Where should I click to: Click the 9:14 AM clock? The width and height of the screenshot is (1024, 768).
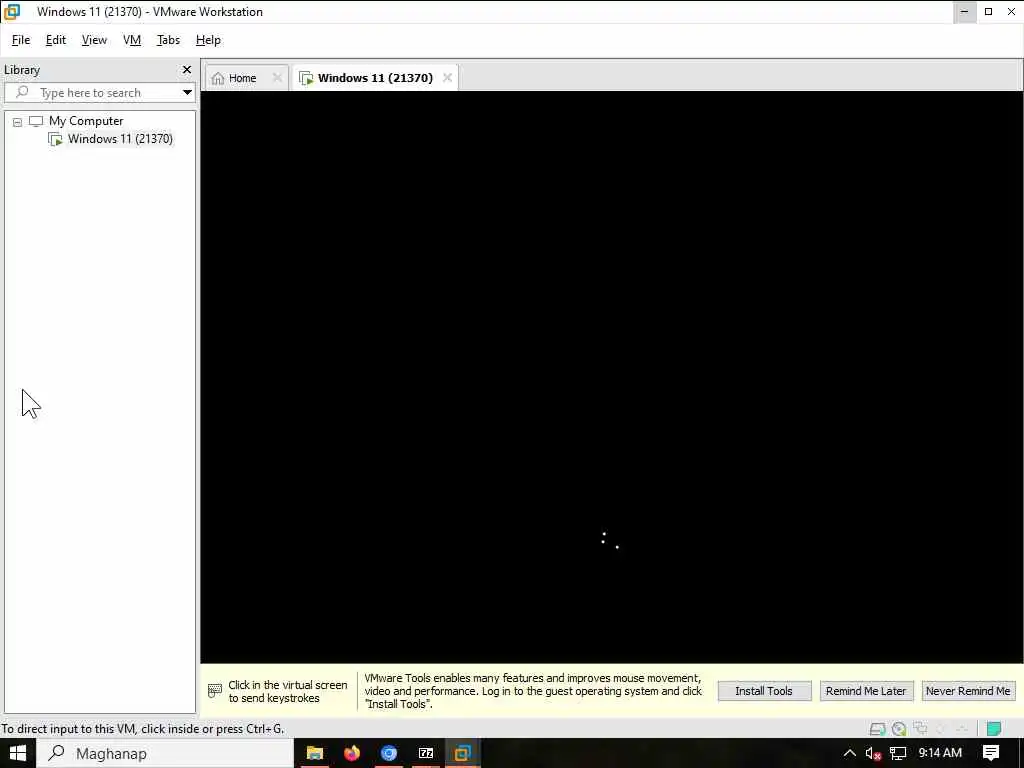pos(940,753)
